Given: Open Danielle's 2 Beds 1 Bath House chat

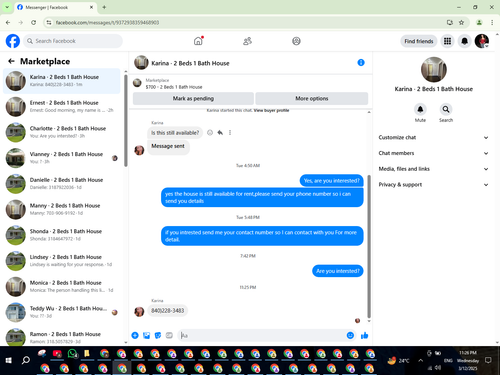Looking at the screenshot, I should [62, 183].
